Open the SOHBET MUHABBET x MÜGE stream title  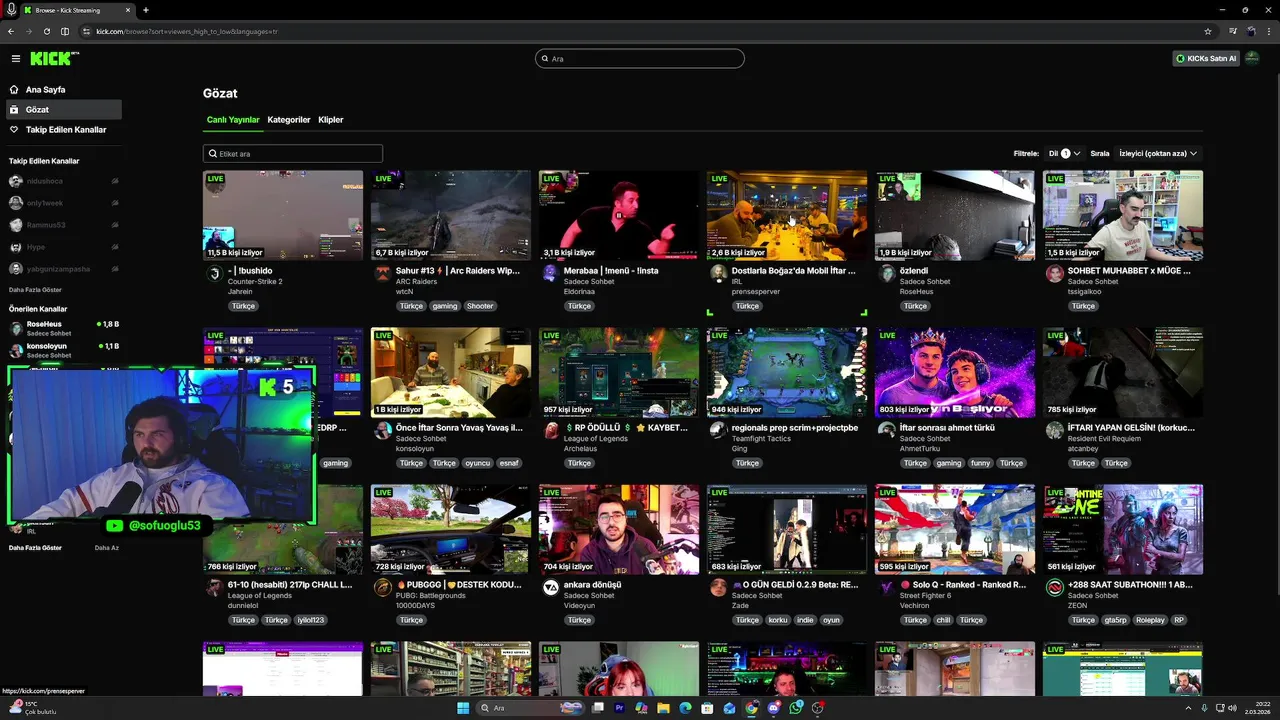click(x=1129, y=271)
